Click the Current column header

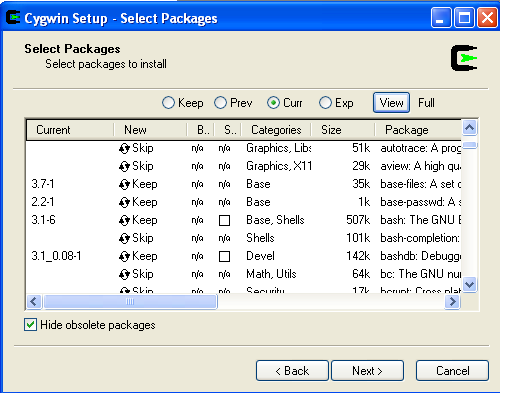(70, 130)
